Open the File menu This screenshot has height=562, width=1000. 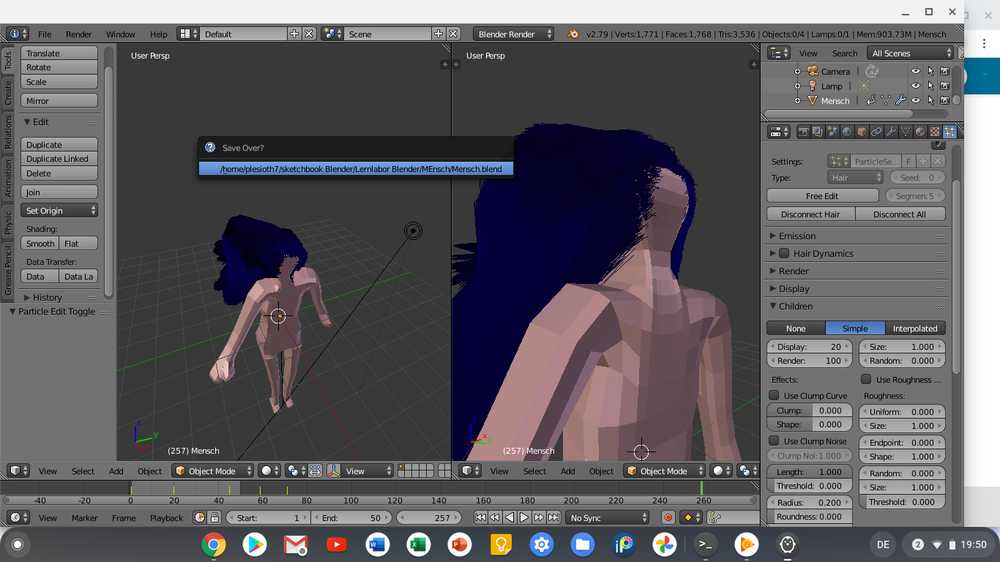click(x=45, y=34)
